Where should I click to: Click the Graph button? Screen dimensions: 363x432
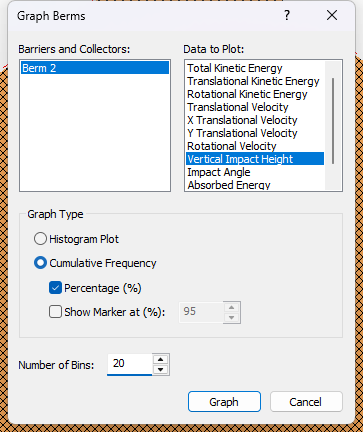pos(224,402)
